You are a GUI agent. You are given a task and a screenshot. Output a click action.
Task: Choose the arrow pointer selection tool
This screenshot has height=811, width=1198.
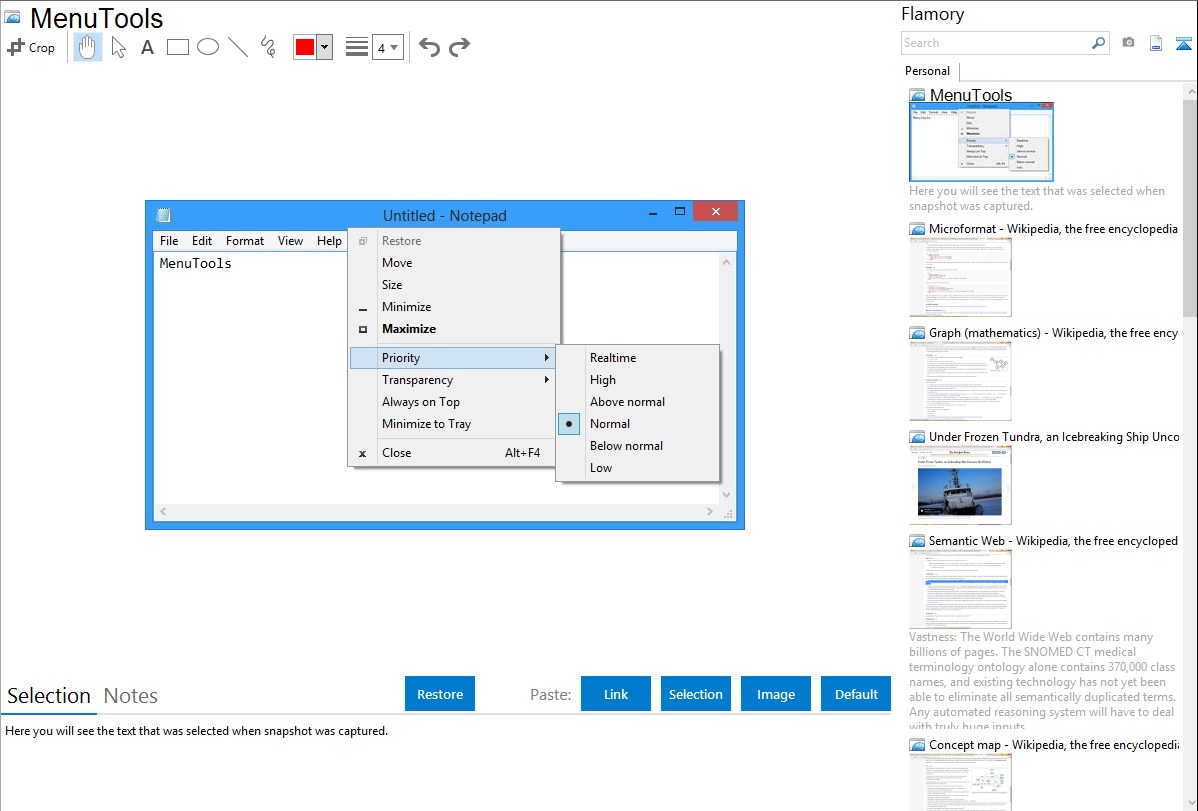(x=118, y=47)
